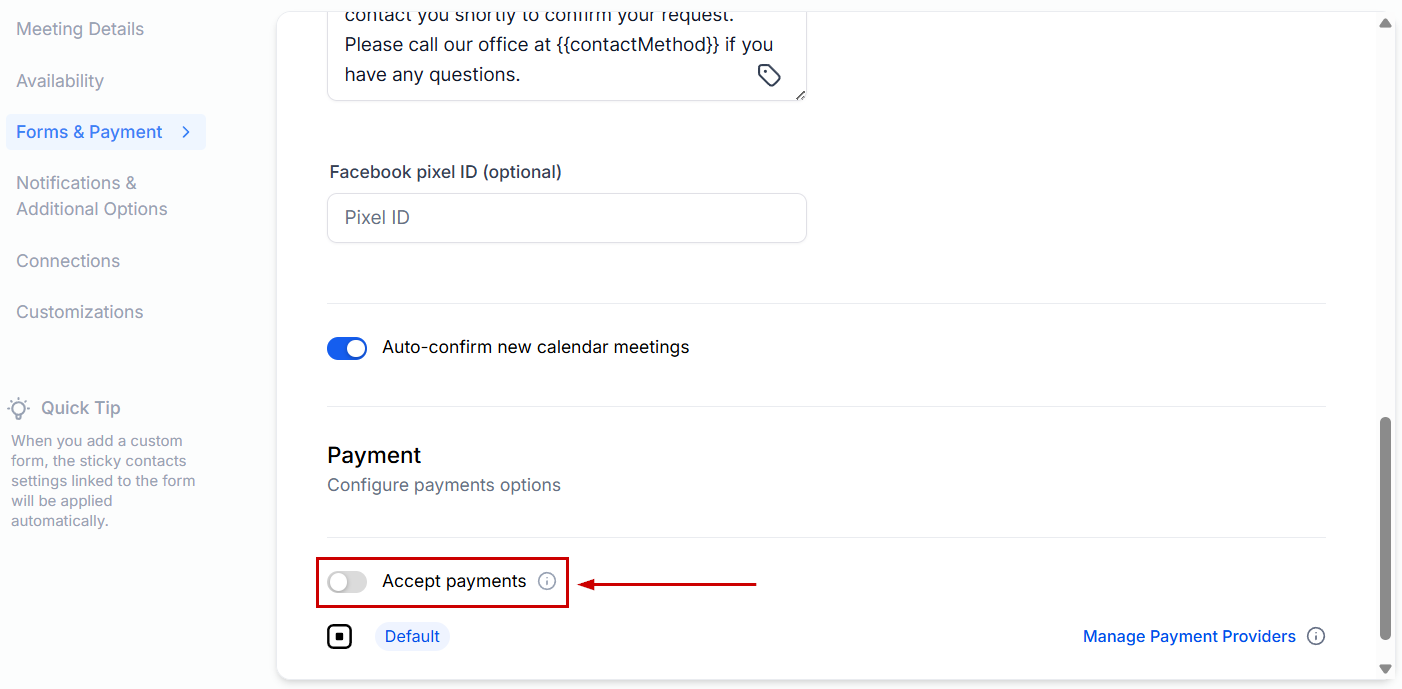Go to the Availability section

tap(60, 81)
